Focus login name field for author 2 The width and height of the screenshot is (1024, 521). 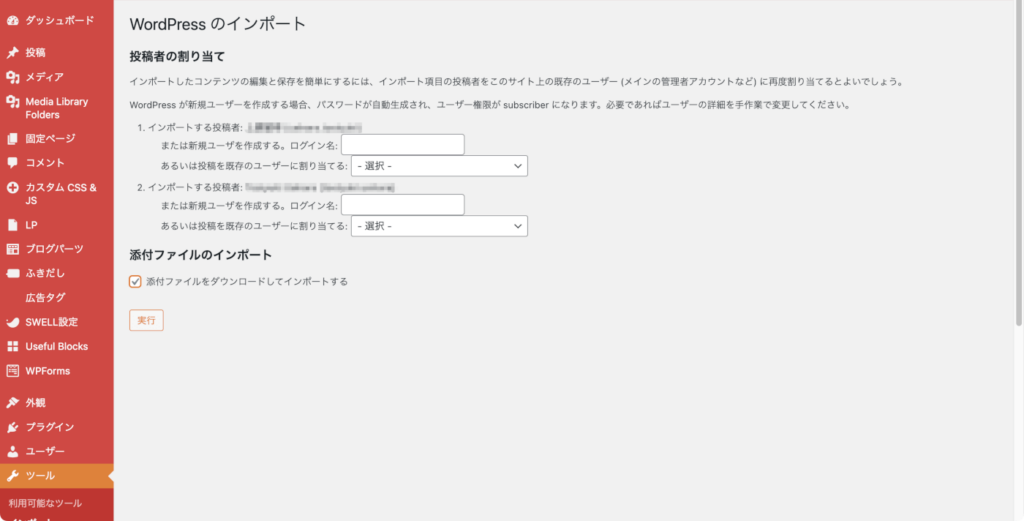tap(403, 205)
